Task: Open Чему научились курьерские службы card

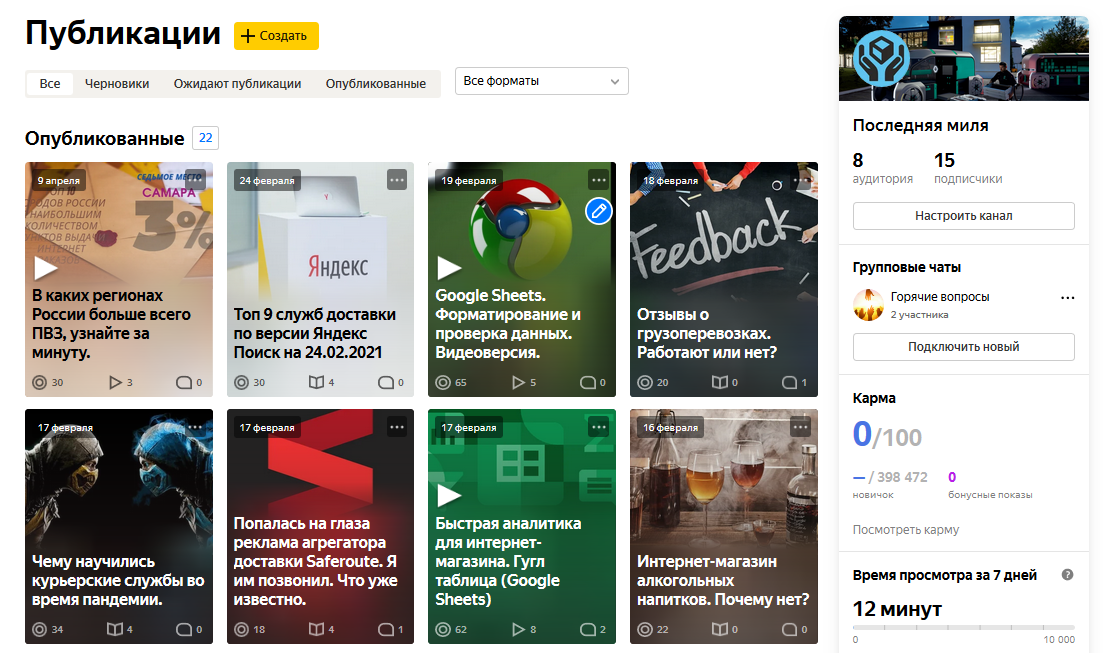Action: click(119, 526)
